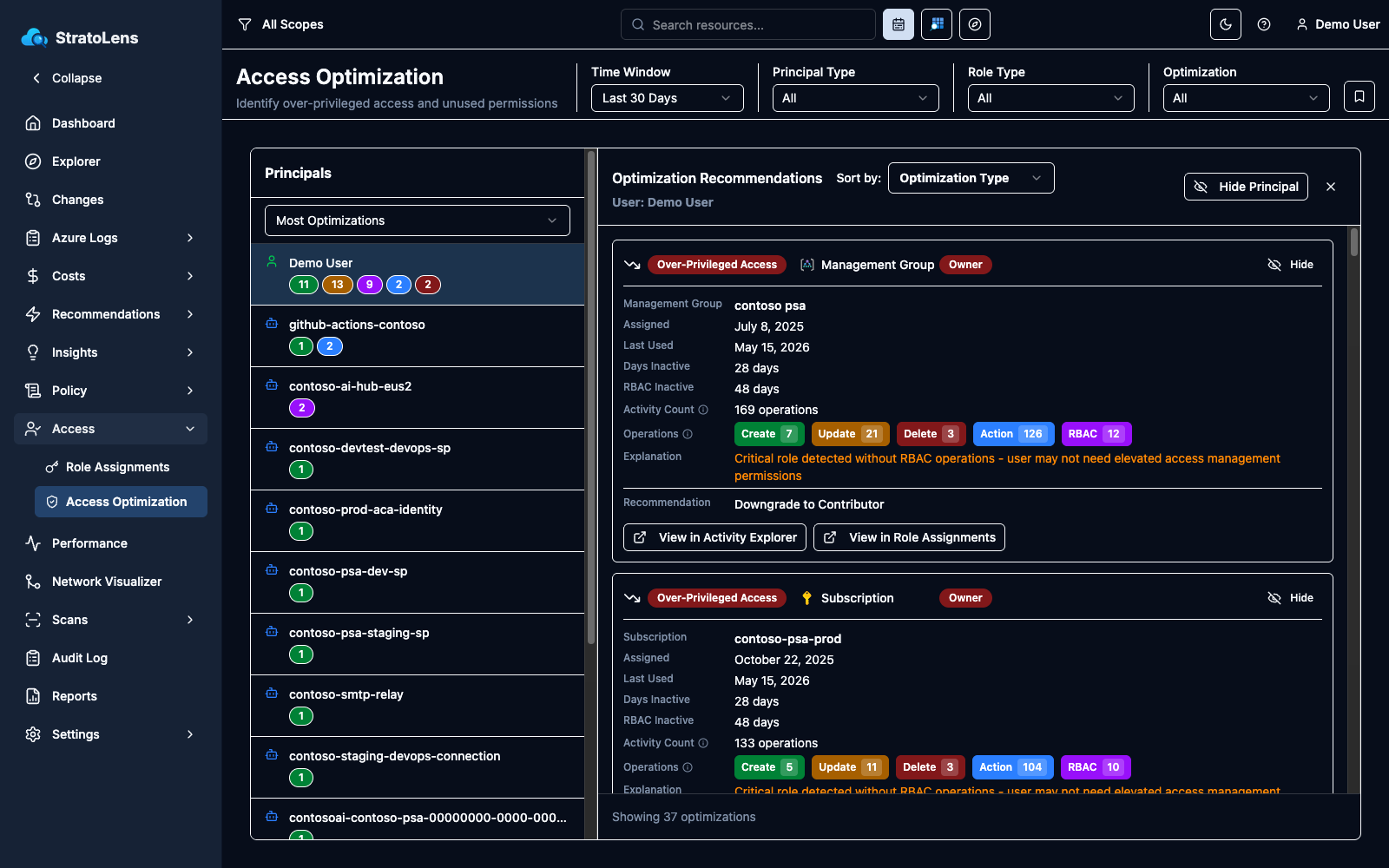This screenshot has width=1389, height=868.
Task: Click the StratoLens cloud logo
Action: click(35, 37)
